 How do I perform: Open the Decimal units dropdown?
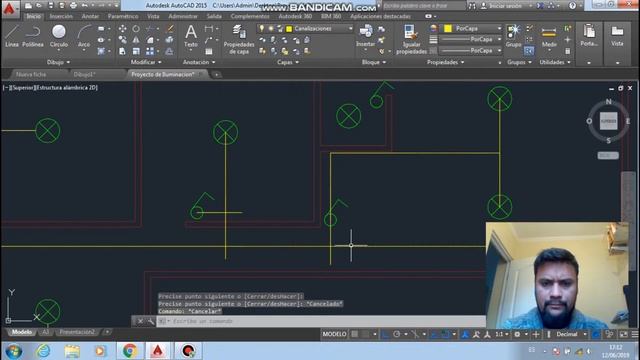tap(571, 334)
